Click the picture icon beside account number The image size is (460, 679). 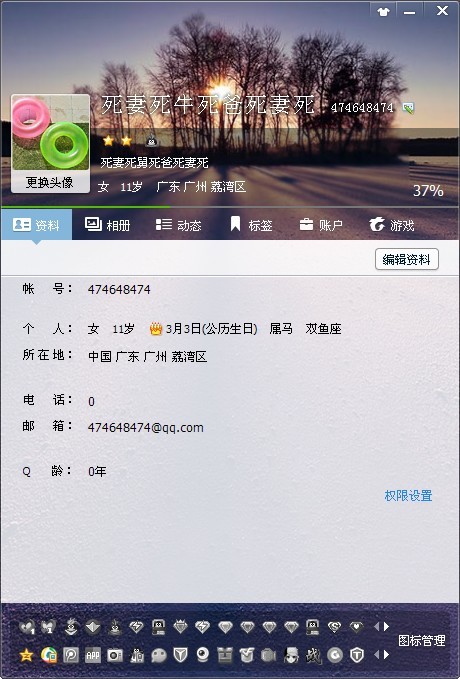coord(408,107)
